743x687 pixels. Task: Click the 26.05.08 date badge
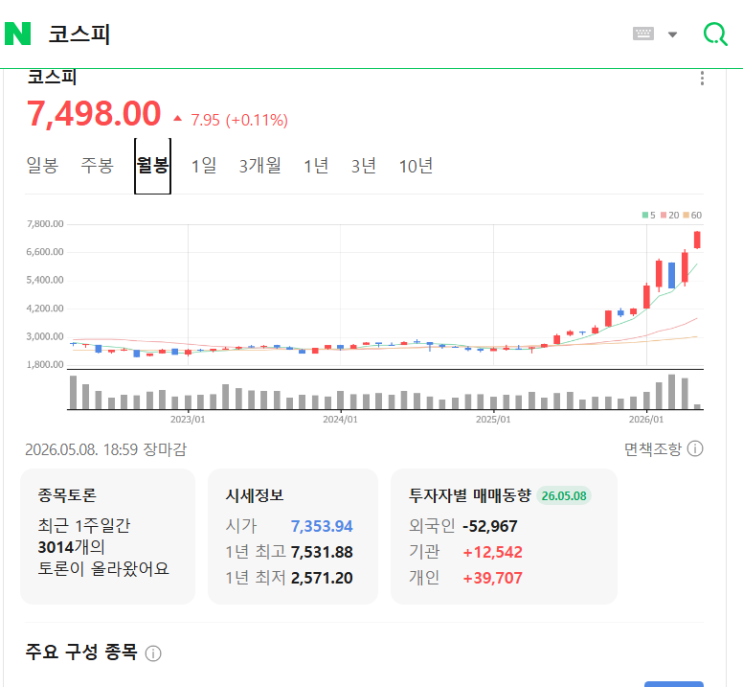564,496
